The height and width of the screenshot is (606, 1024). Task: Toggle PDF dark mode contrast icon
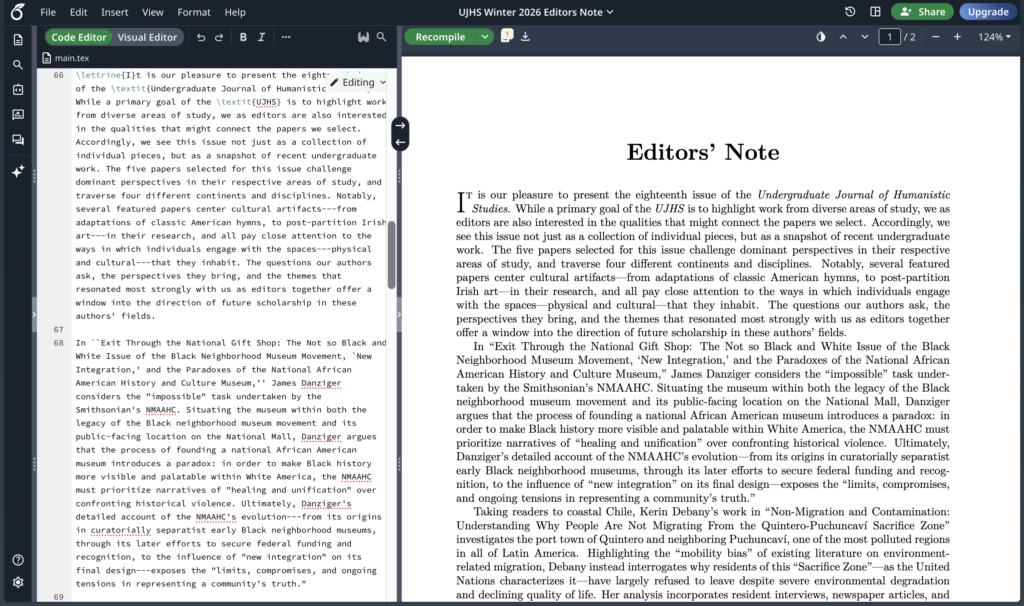(x=821, y=37)
